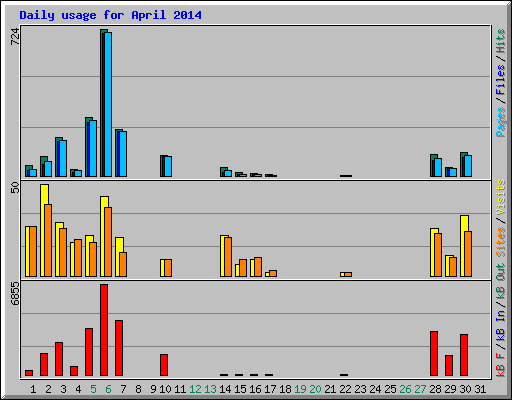Click the blue "Files" legend label
Screen dimensions: 512x400
(x=501, y=79)
